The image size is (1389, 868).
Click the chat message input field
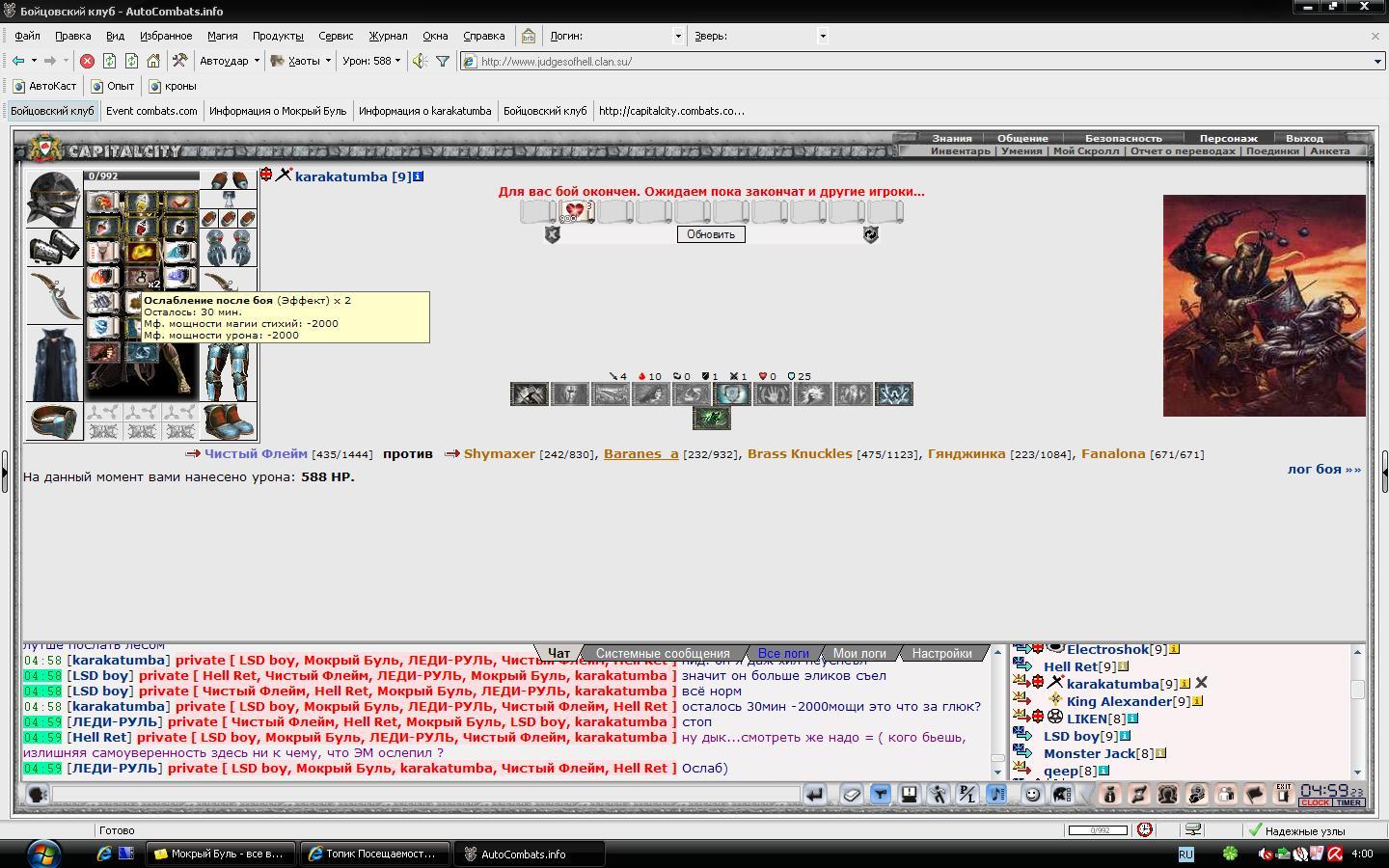coord(425,795)
